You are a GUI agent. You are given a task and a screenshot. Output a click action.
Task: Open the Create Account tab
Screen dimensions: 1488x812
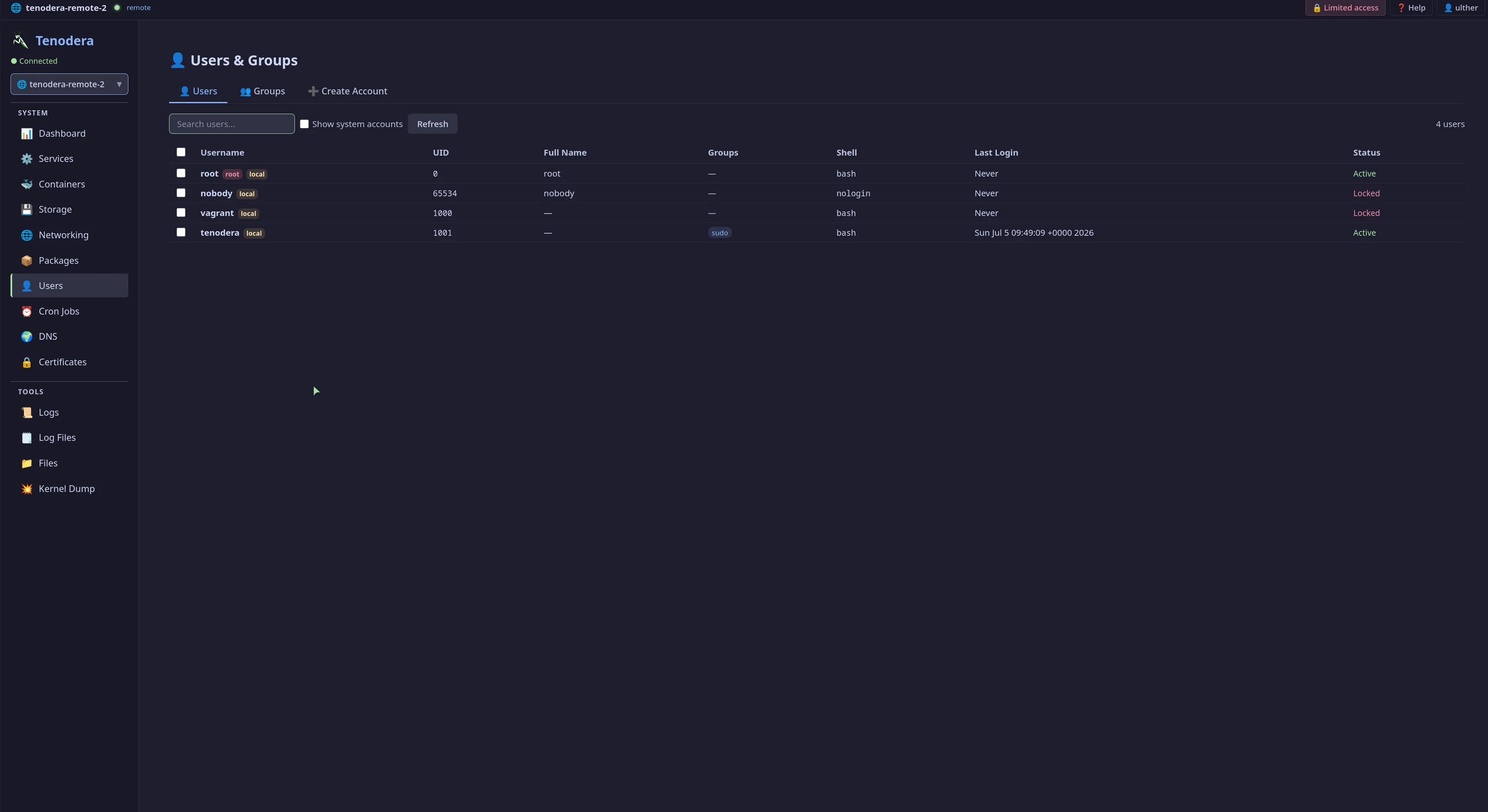(x=348, y=91)
